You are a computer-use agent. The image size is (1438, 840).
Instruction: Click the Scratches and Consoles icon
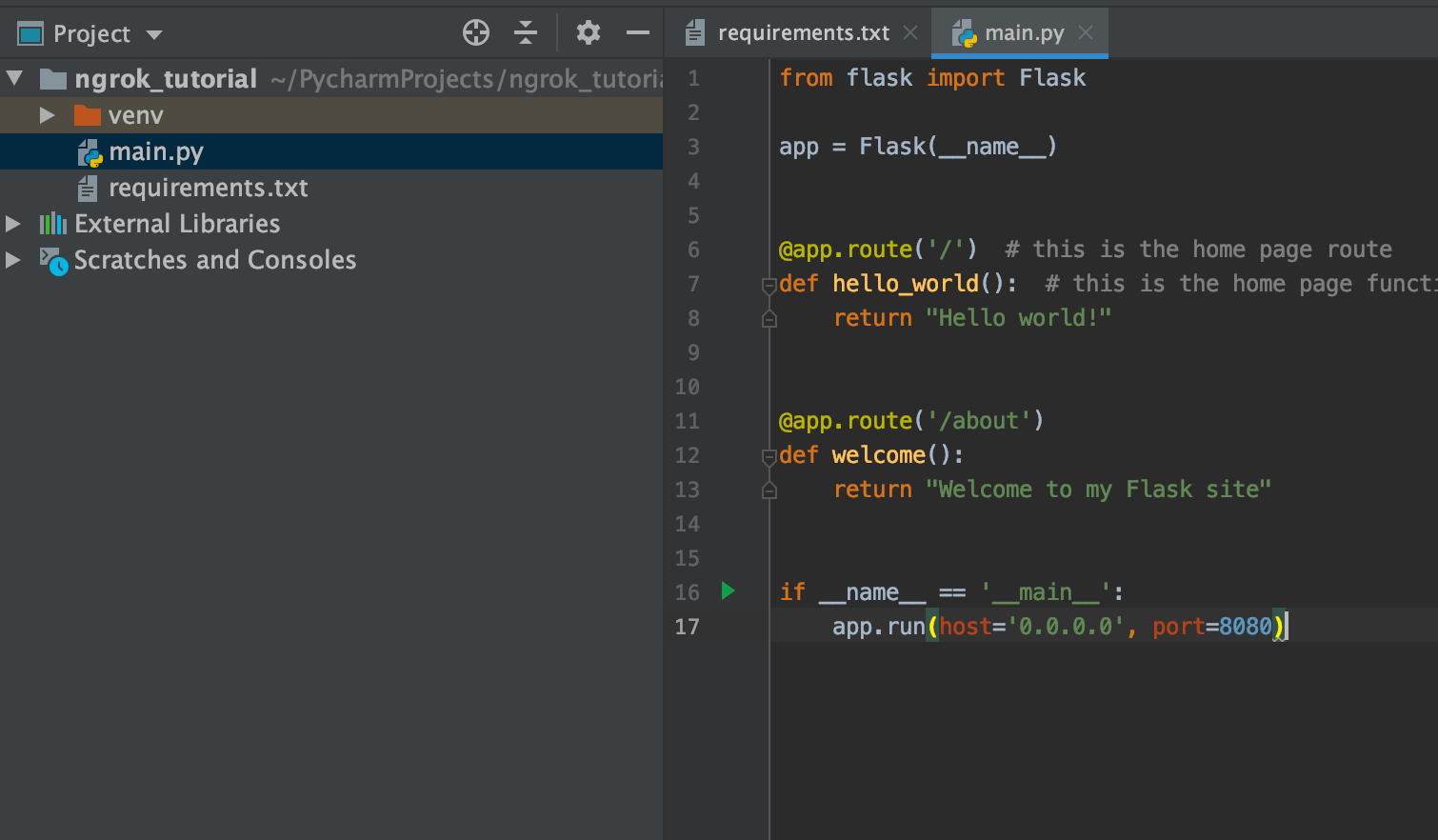pyautogui.click(x=53, y=260)
